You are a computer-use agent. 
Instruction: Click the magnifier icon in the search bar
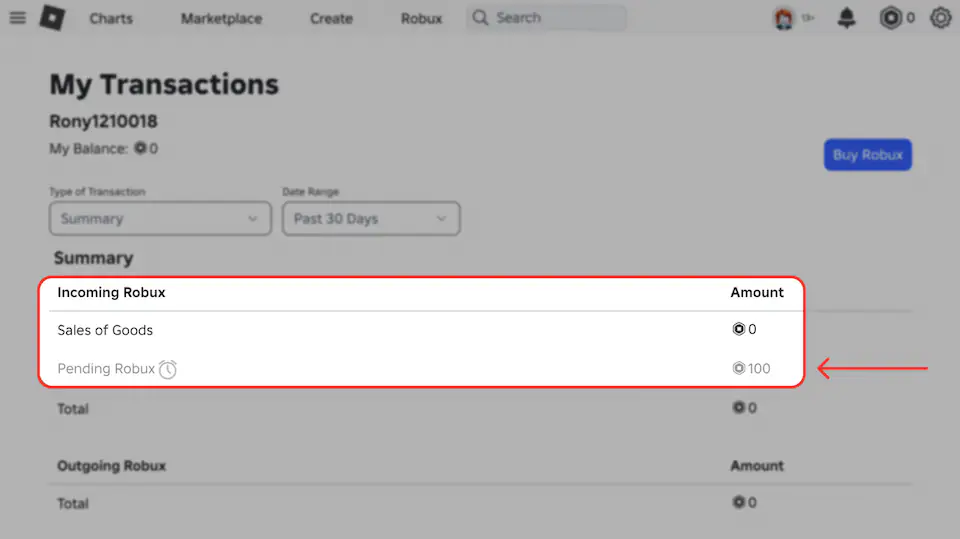[481, 18]
